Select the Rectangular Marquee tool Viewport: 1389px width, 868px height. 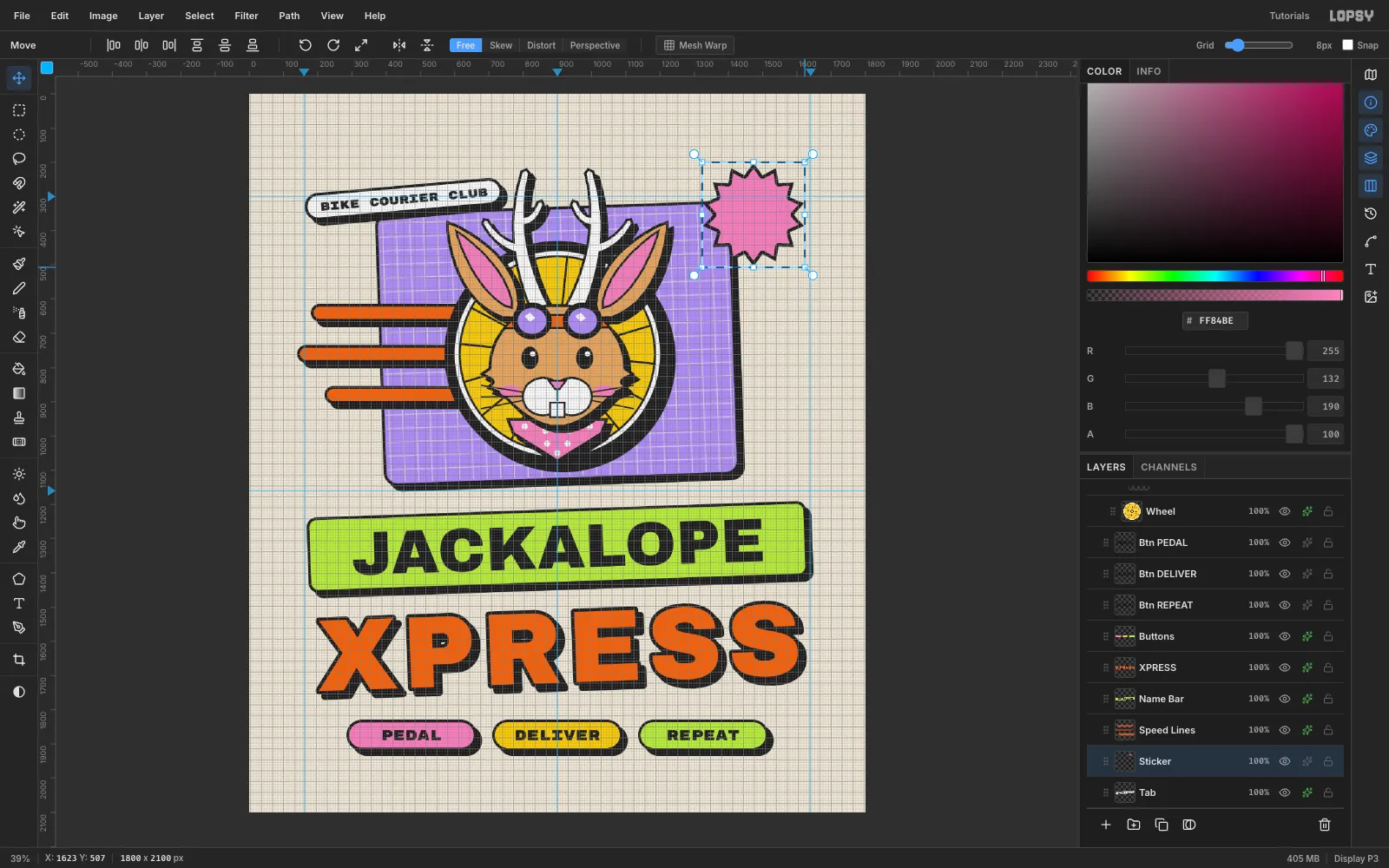tap(19, 110)
